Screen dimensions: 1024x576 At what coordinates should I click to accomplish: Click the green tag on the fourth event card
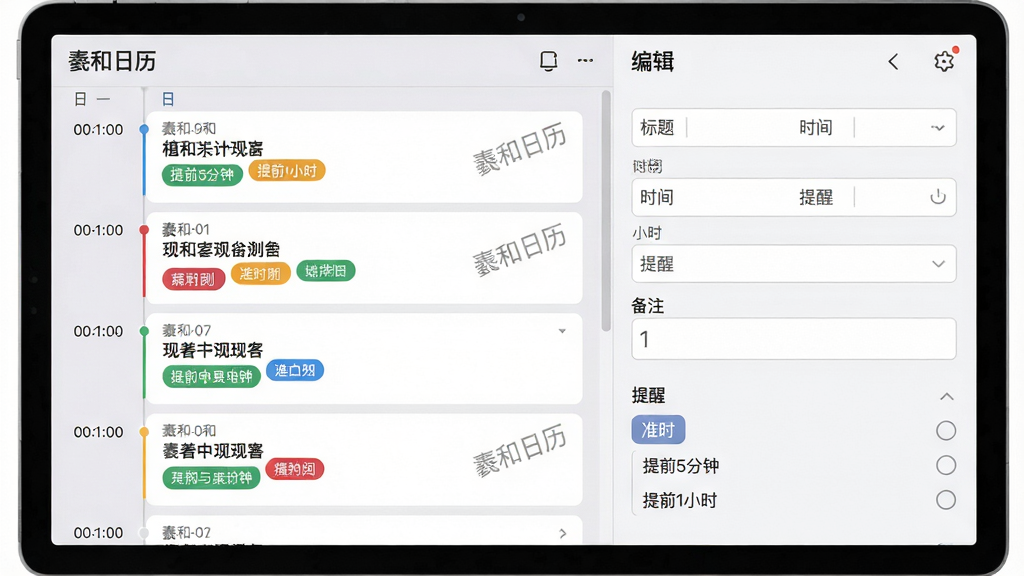211,477
